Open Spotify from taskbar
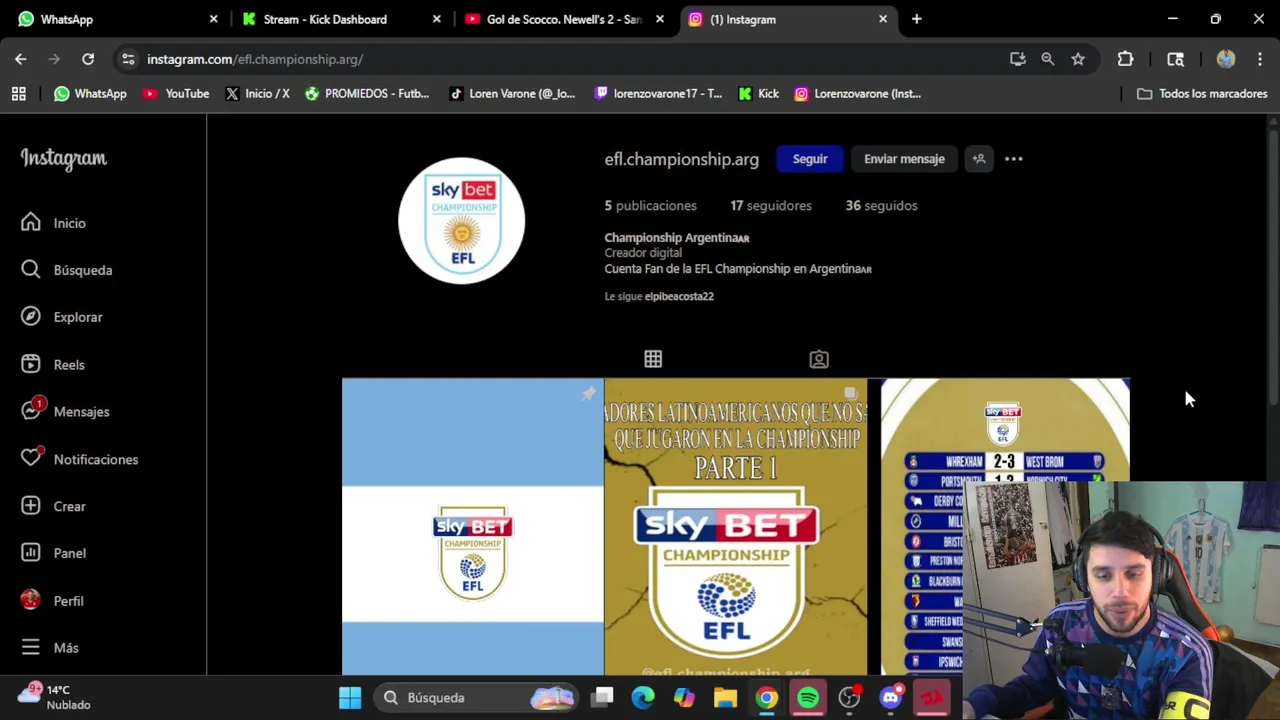1280x720 pixels. tap(808, 698)
